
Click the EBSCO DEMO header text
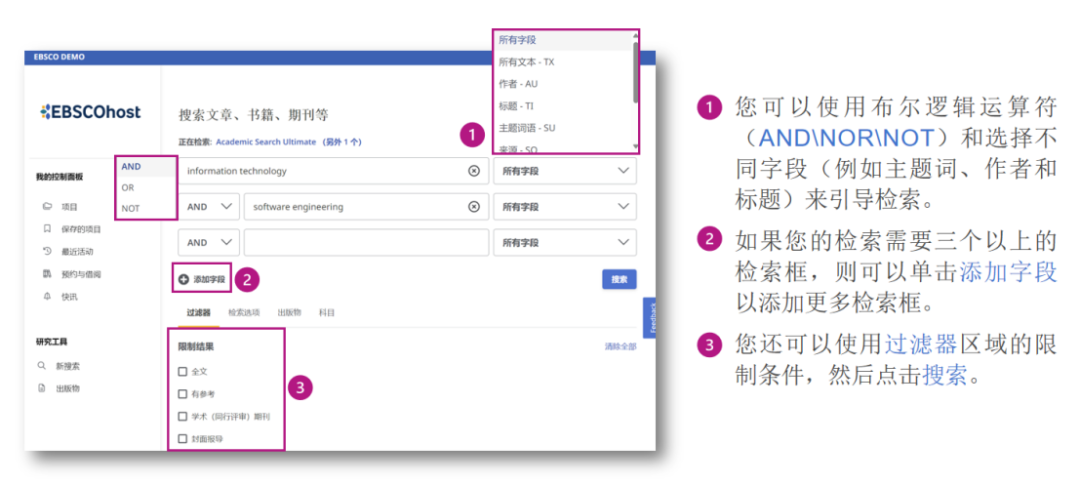click(x=59, y=57)
